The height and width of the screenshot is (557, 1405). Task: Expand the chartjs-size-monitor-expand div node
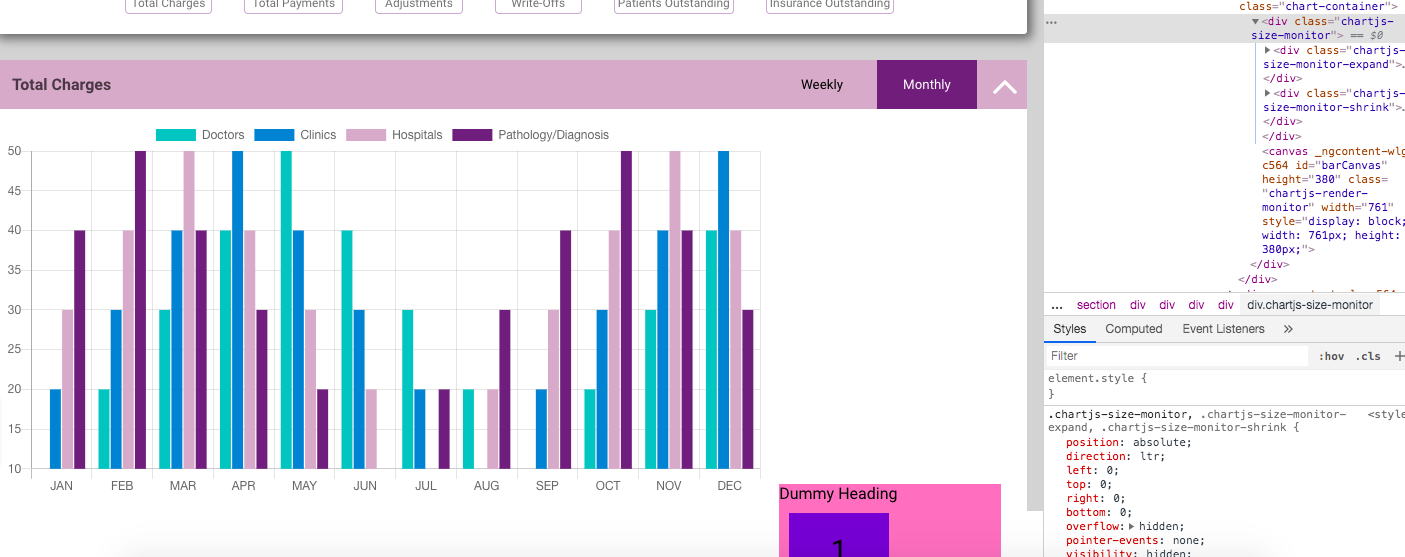(x=1268, y=50)
